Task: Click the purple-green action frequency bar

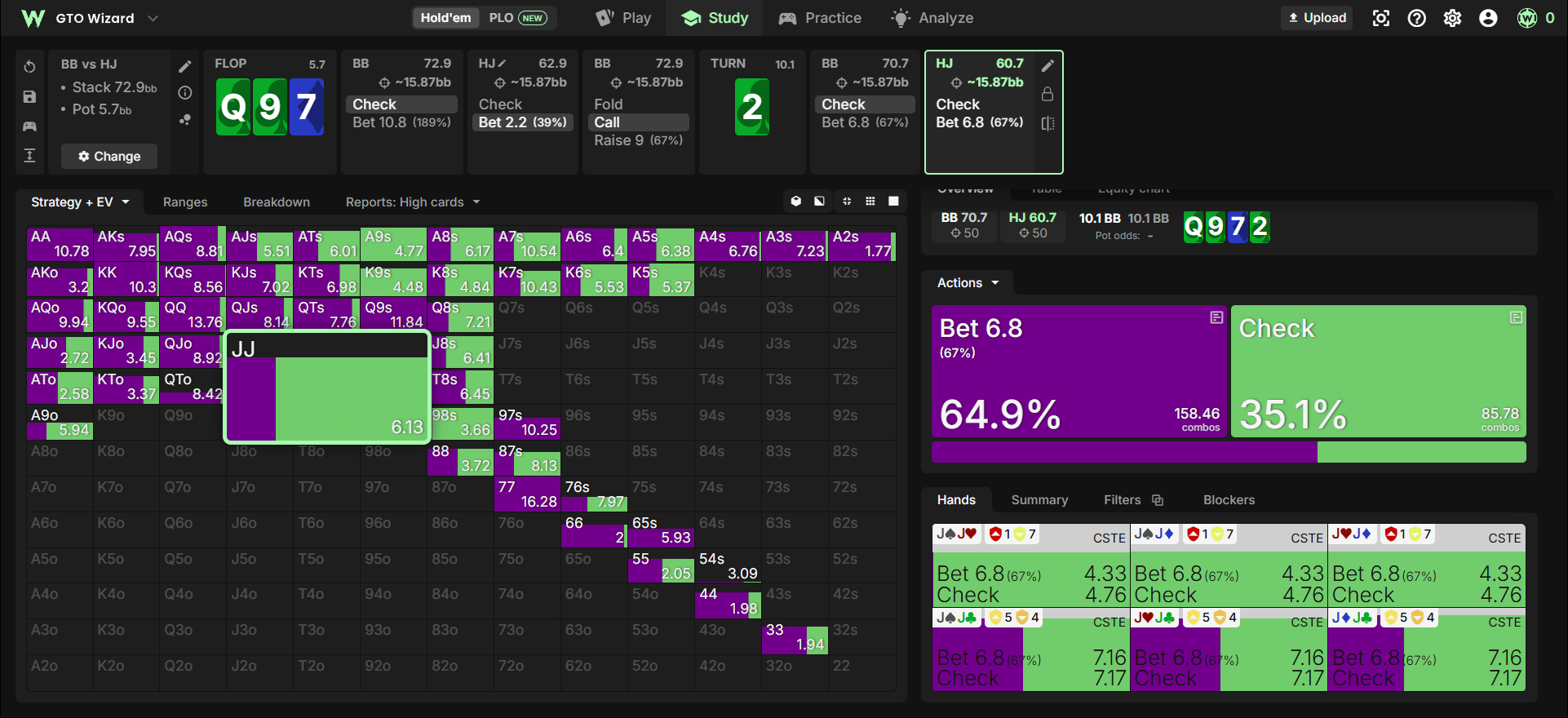Action: pyautogui.click(x=1229, y=452)
